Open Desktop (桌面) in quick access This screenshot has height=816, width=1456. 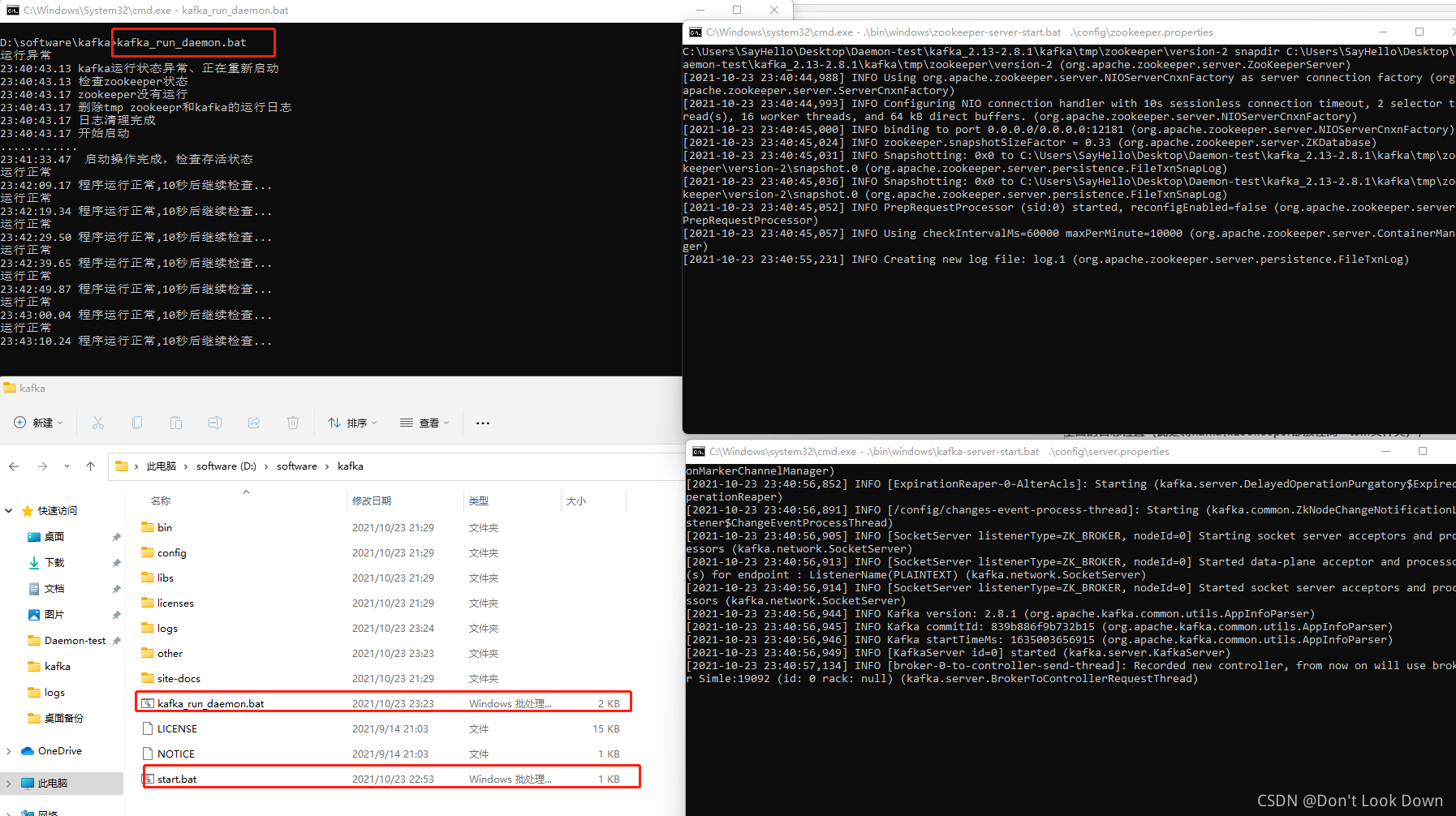54,536
